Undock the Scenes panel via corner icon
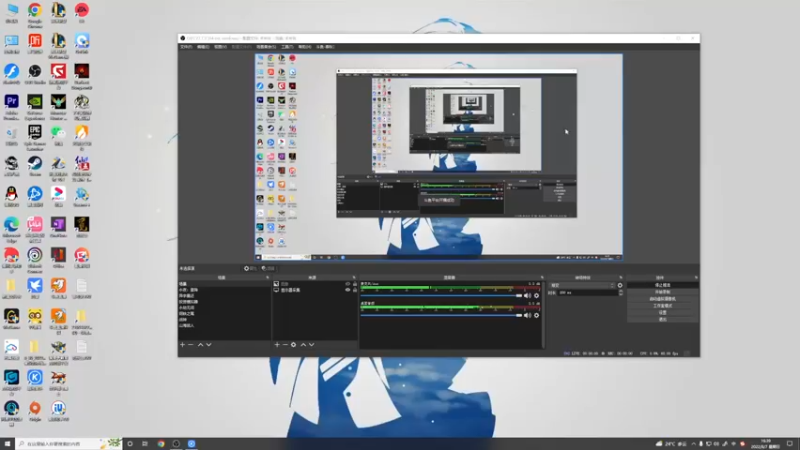The height and width of the screenshot is (450, 800). click(267, 278)
